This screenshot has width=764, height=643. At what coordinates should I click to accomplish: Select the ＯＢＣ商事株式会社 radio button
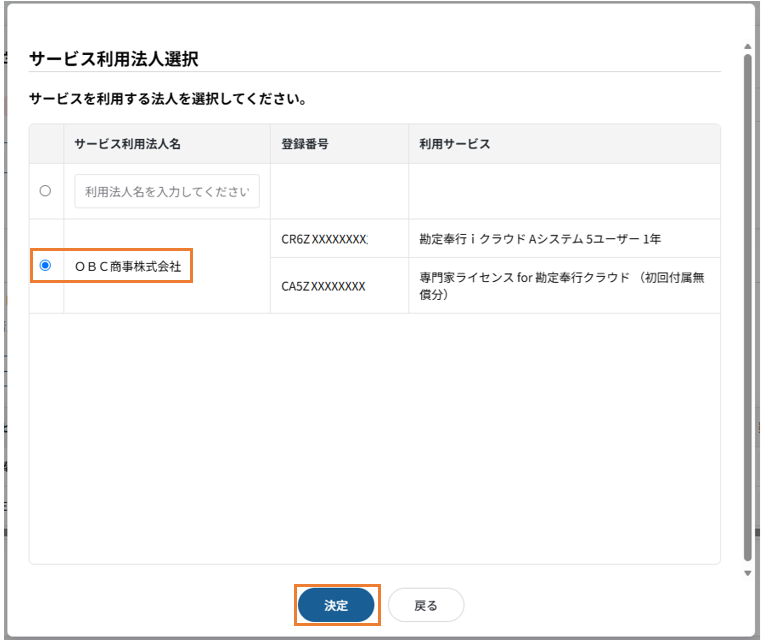(45, 265)
